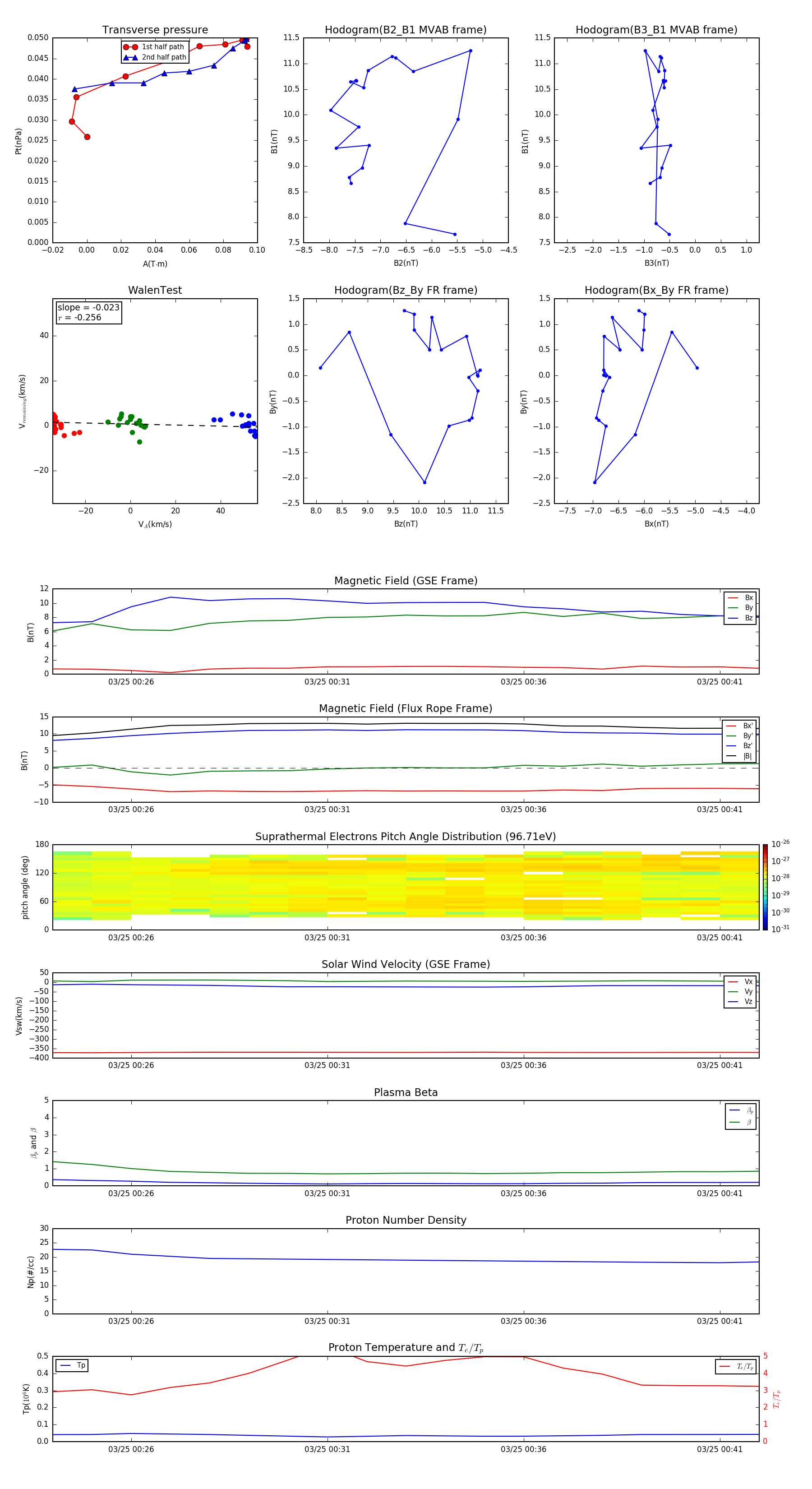Click the Suprathermal Electrons Pitch Angle Distribution title

406,837
